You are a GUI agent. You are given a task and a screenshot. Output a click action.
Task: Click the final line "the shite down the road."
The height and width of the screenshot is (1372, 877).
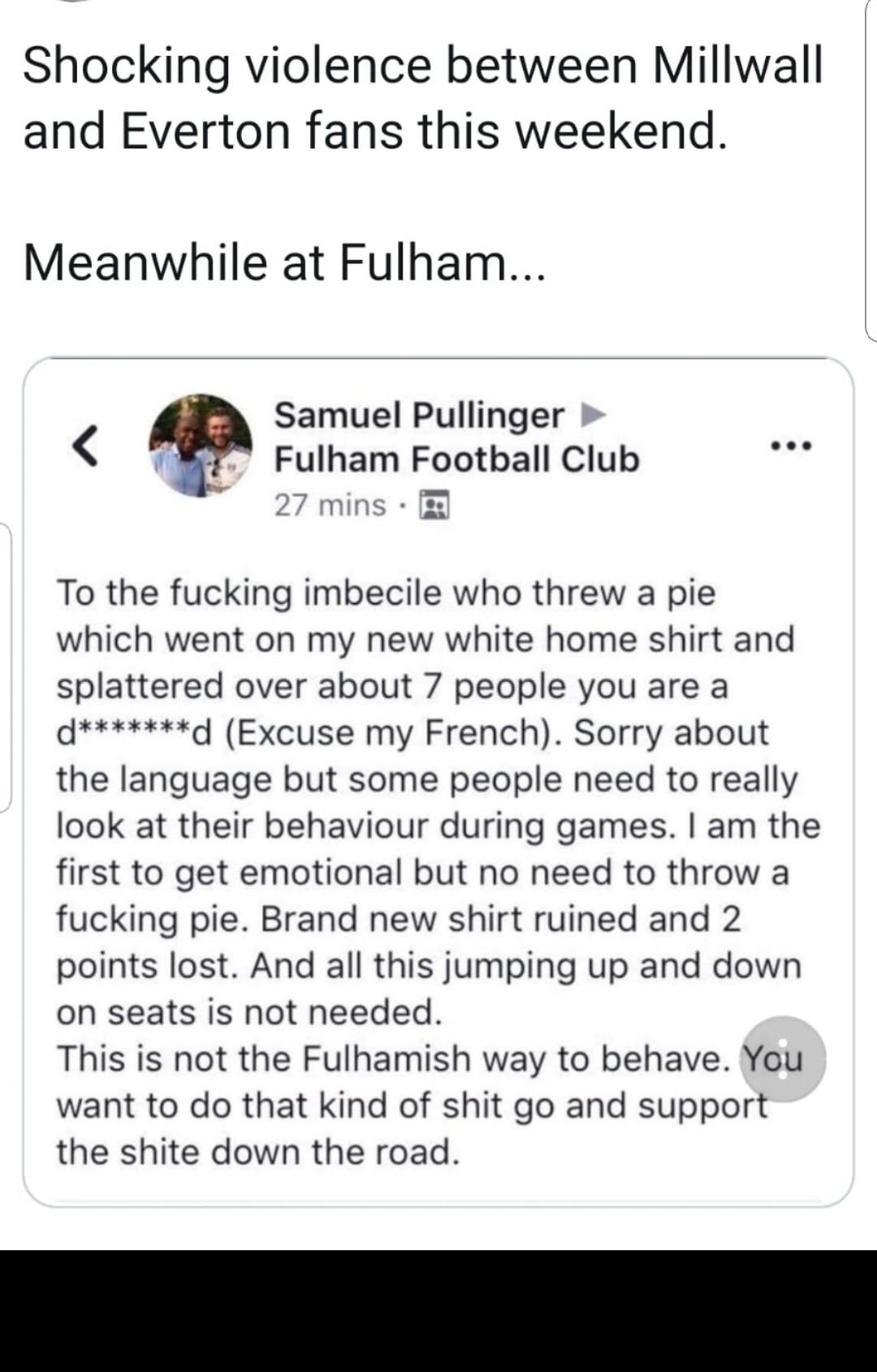pyautogui.click(x=258, y=1152)
